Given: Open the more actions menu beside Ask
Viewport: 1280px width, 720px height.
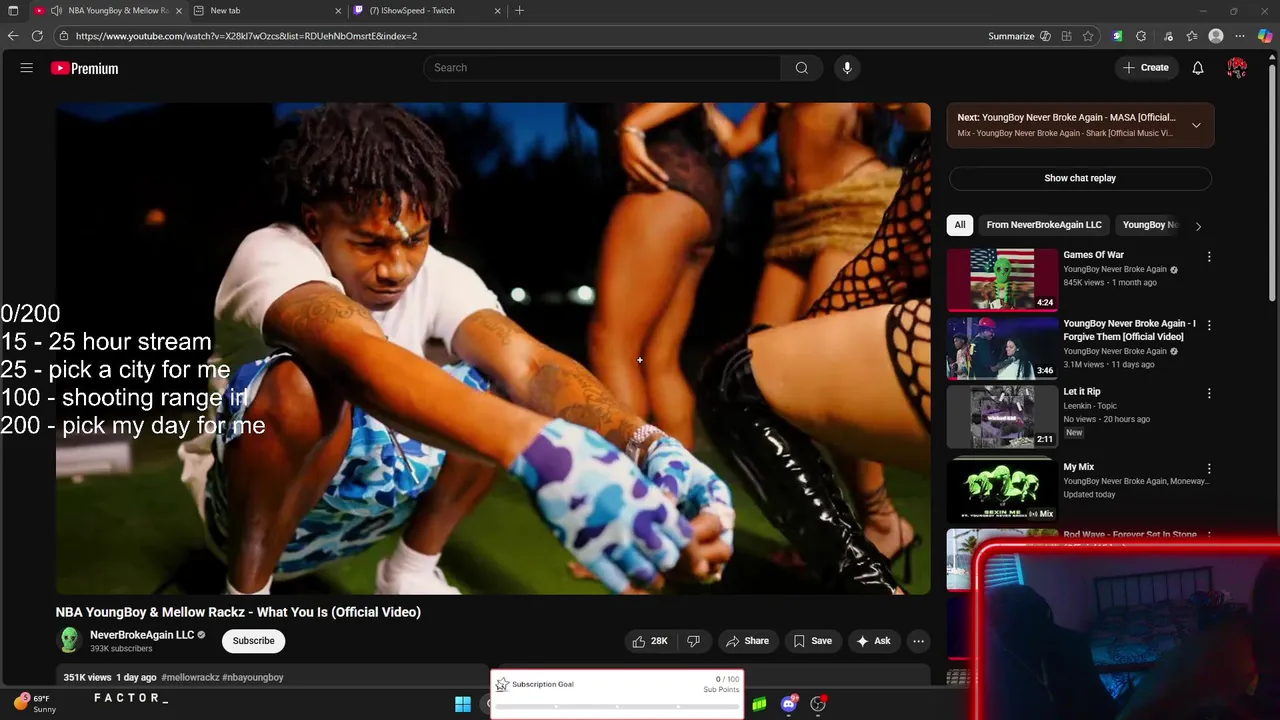Looking at the screenshot, I should 918,641.
